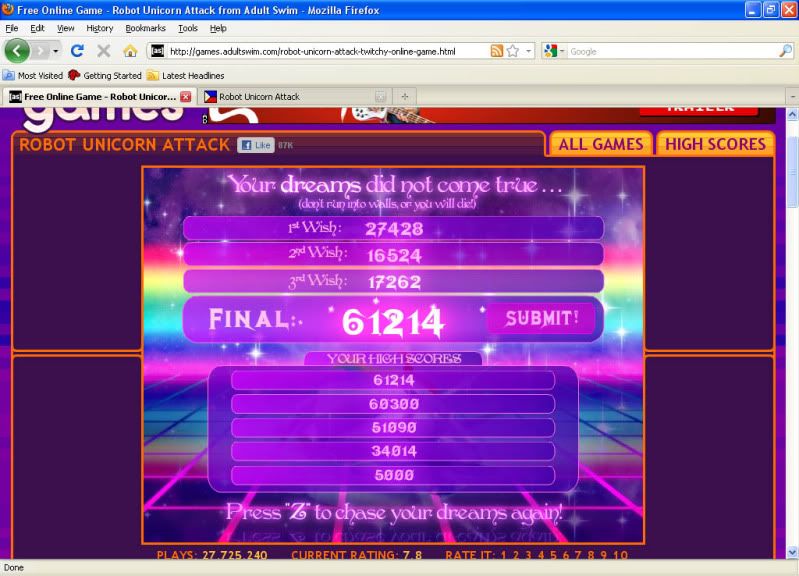Open the Bookmarks menu

point(145,28)
